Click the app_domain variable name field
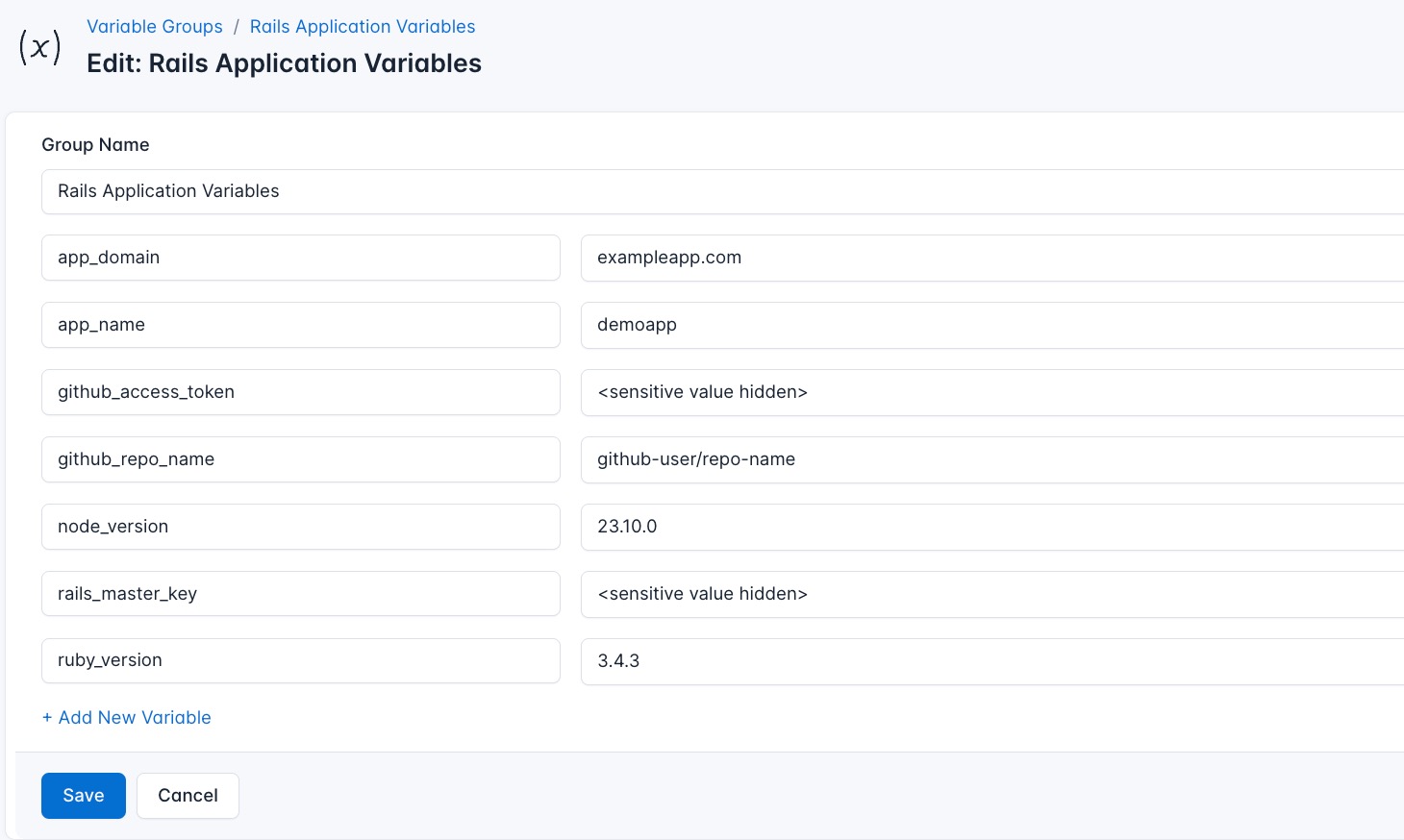The height and width of the screenshot is (840, 1404). [x=301, y=258]
